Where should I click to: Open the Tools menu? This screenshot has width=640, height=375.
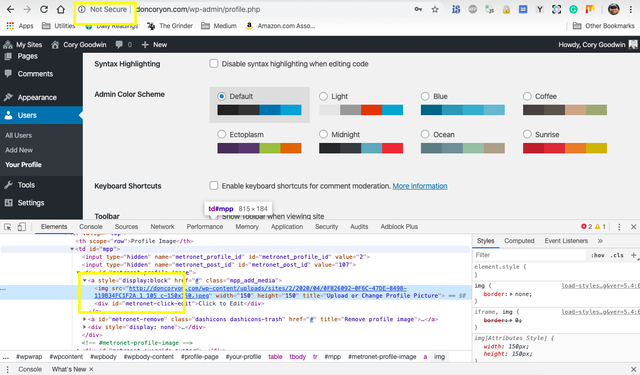26,185
